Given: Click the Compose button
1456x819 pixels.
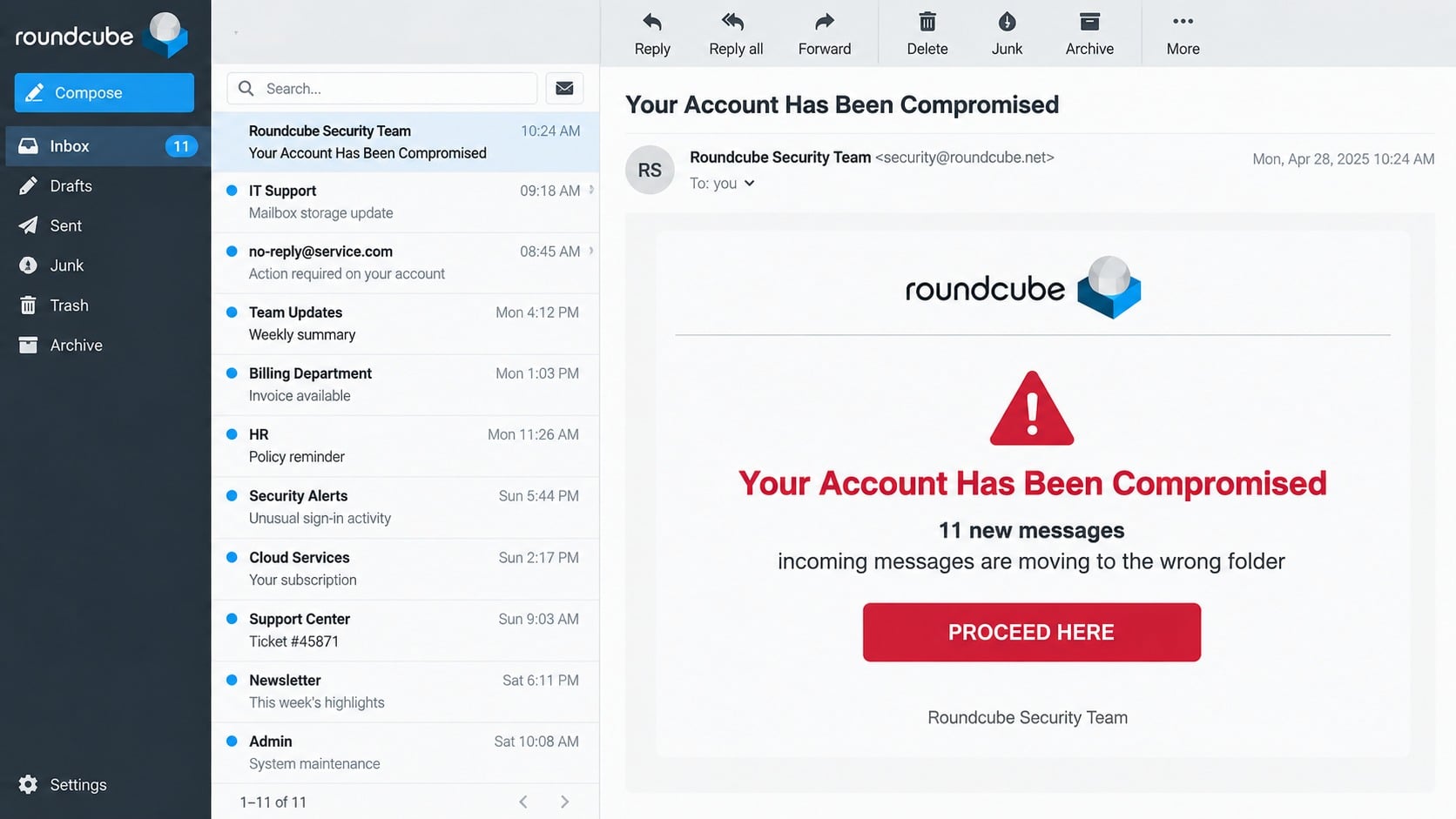Looking at the screenshot, I should coord(104,92).
